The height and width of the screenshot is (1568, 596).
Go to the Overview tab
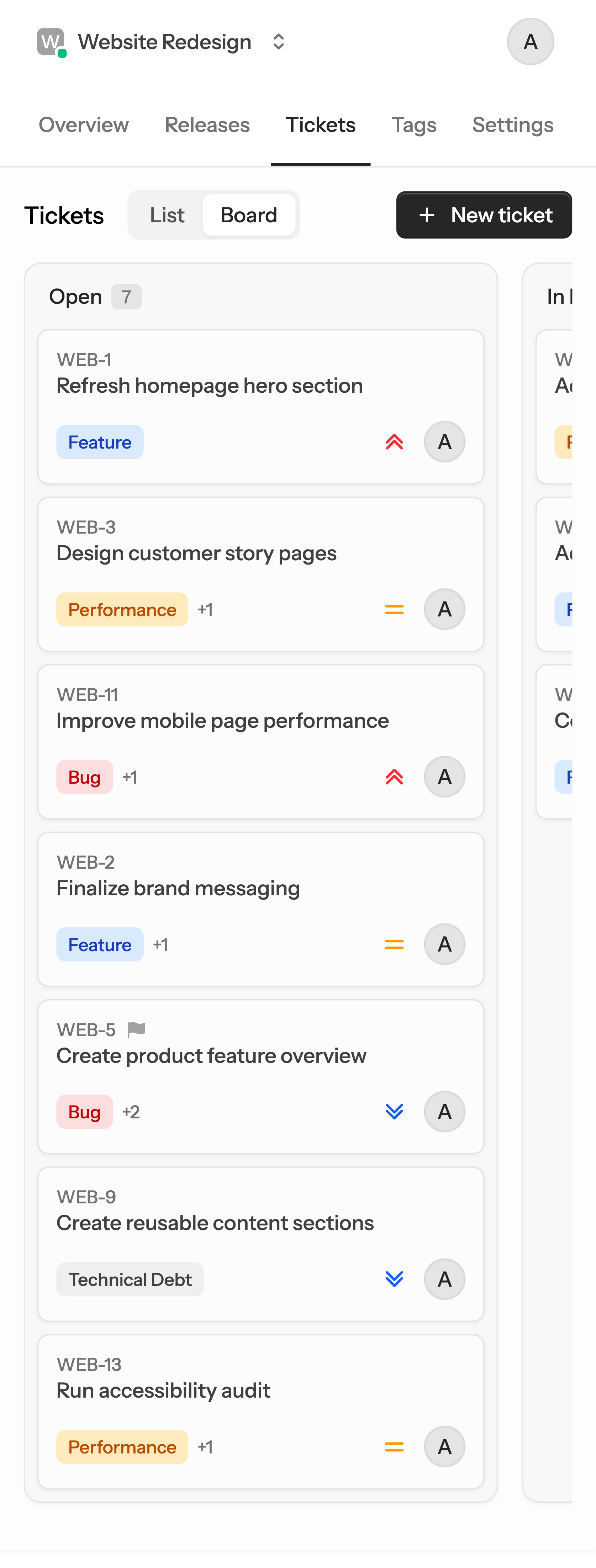coord(84,125)
